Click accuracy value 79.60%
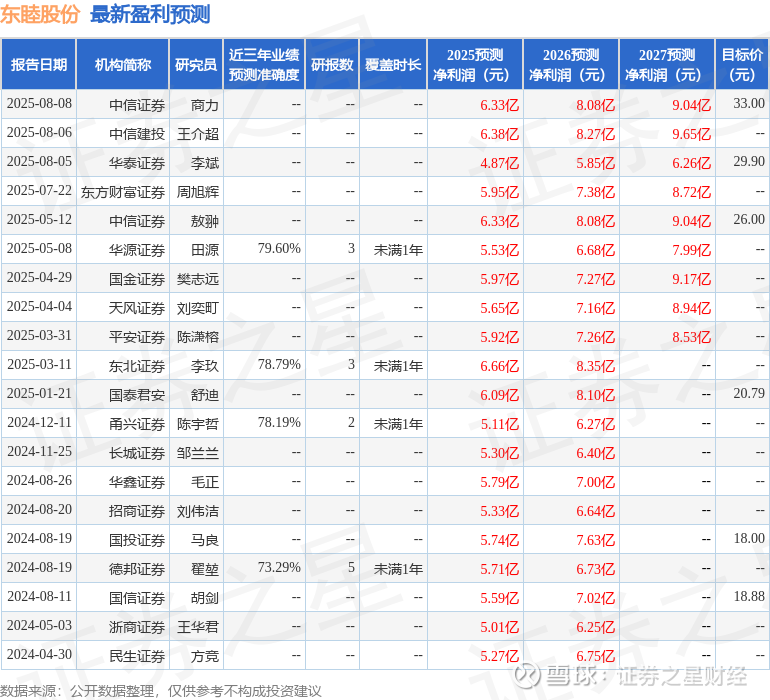Viewport: 770px width, 700px height. [279, 249]
